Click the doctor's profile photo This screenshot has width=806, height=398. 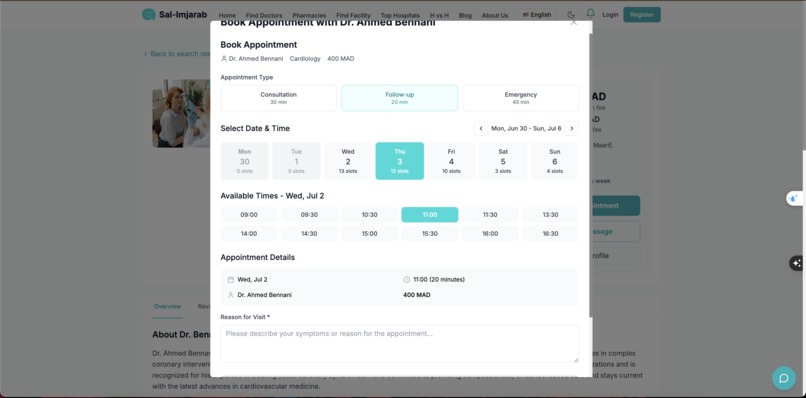click(x=181, y=113)
